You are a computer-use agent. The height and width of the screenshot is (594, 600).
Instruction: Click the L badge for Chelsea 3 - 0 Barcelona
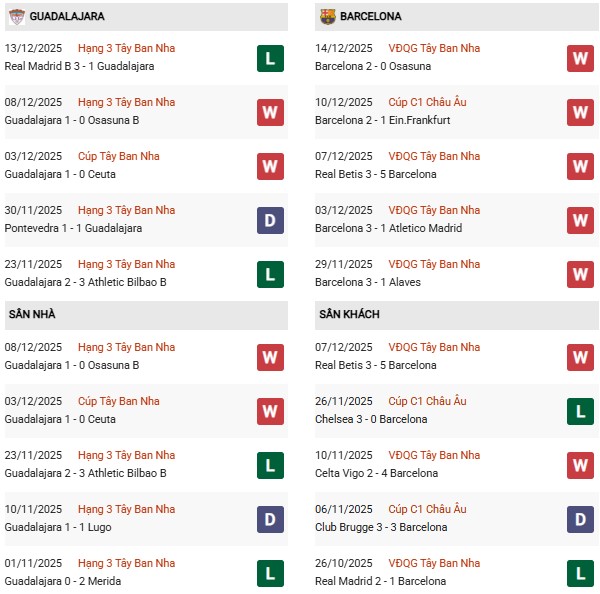tap(580, 411)
